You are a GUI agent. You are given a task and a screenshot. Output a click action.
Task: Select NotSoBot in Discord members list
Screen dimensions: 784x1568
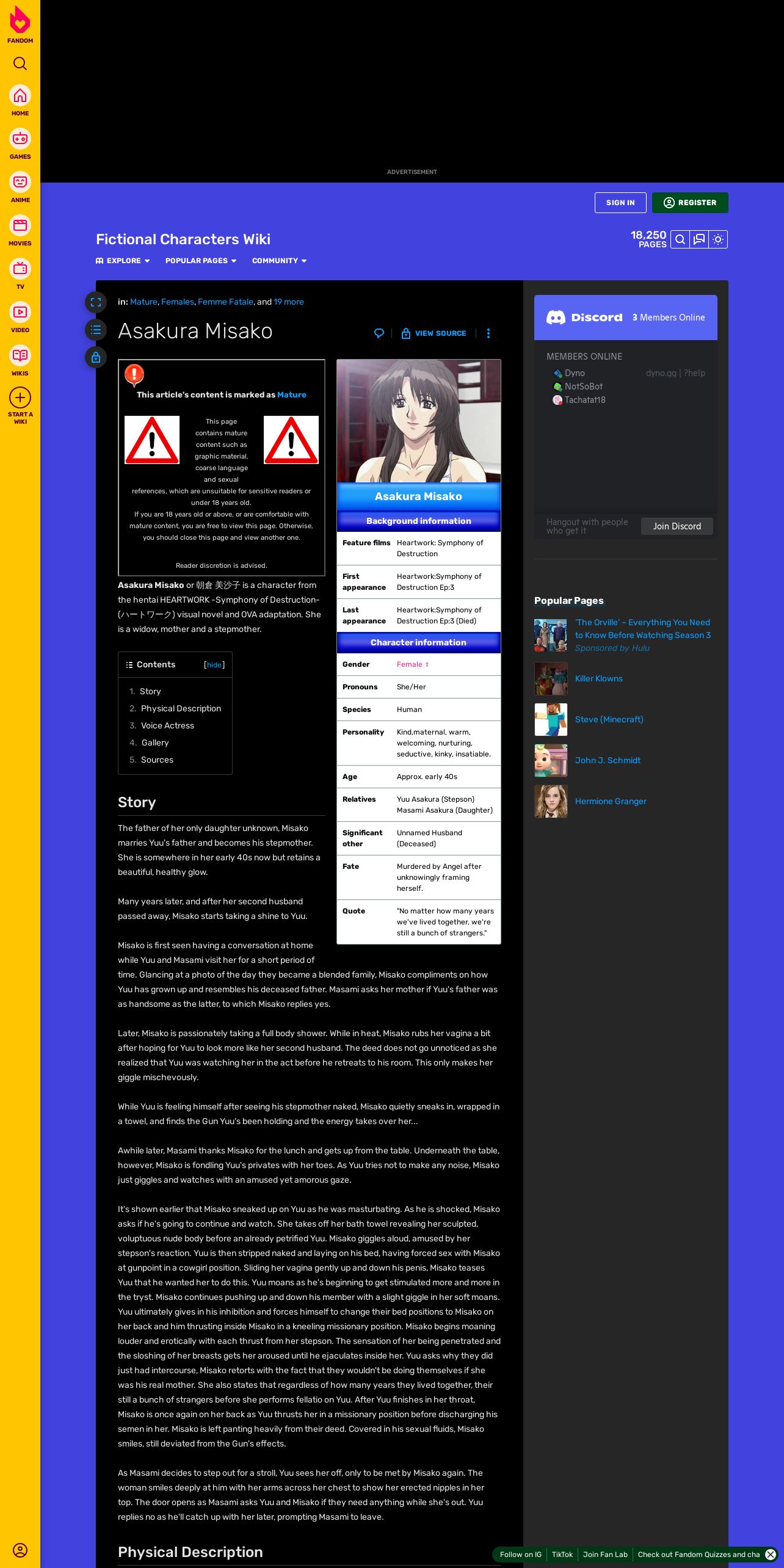[x=578, y=387]
